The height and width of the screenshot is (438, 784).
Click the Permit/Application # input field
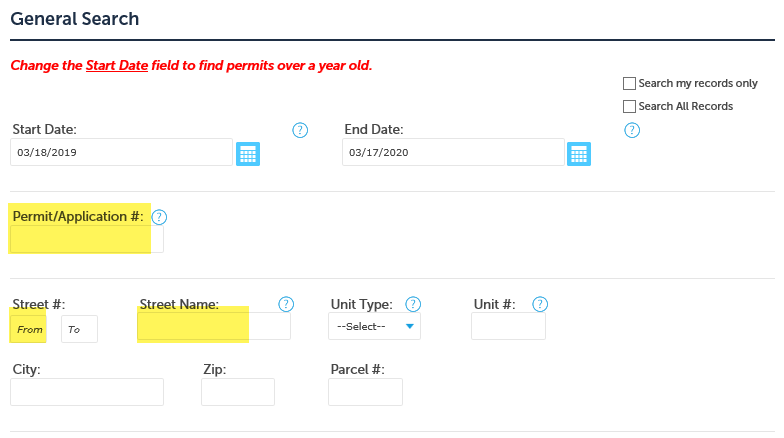click(x=86, y=239)
